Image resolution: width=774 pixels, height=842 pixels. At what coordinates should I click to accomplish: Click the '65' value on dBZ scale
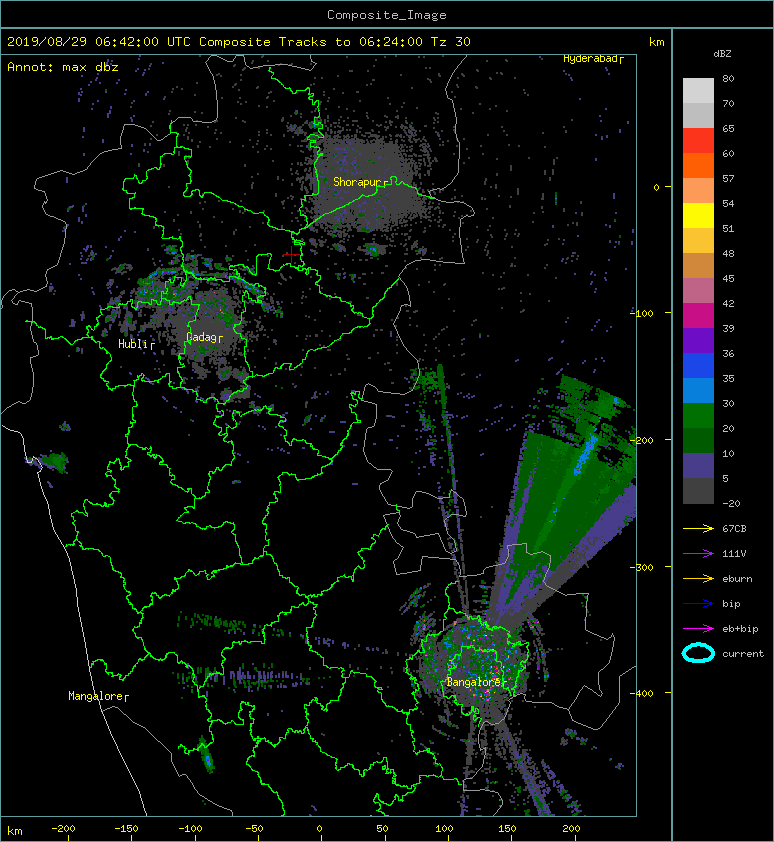click(728, 128)
